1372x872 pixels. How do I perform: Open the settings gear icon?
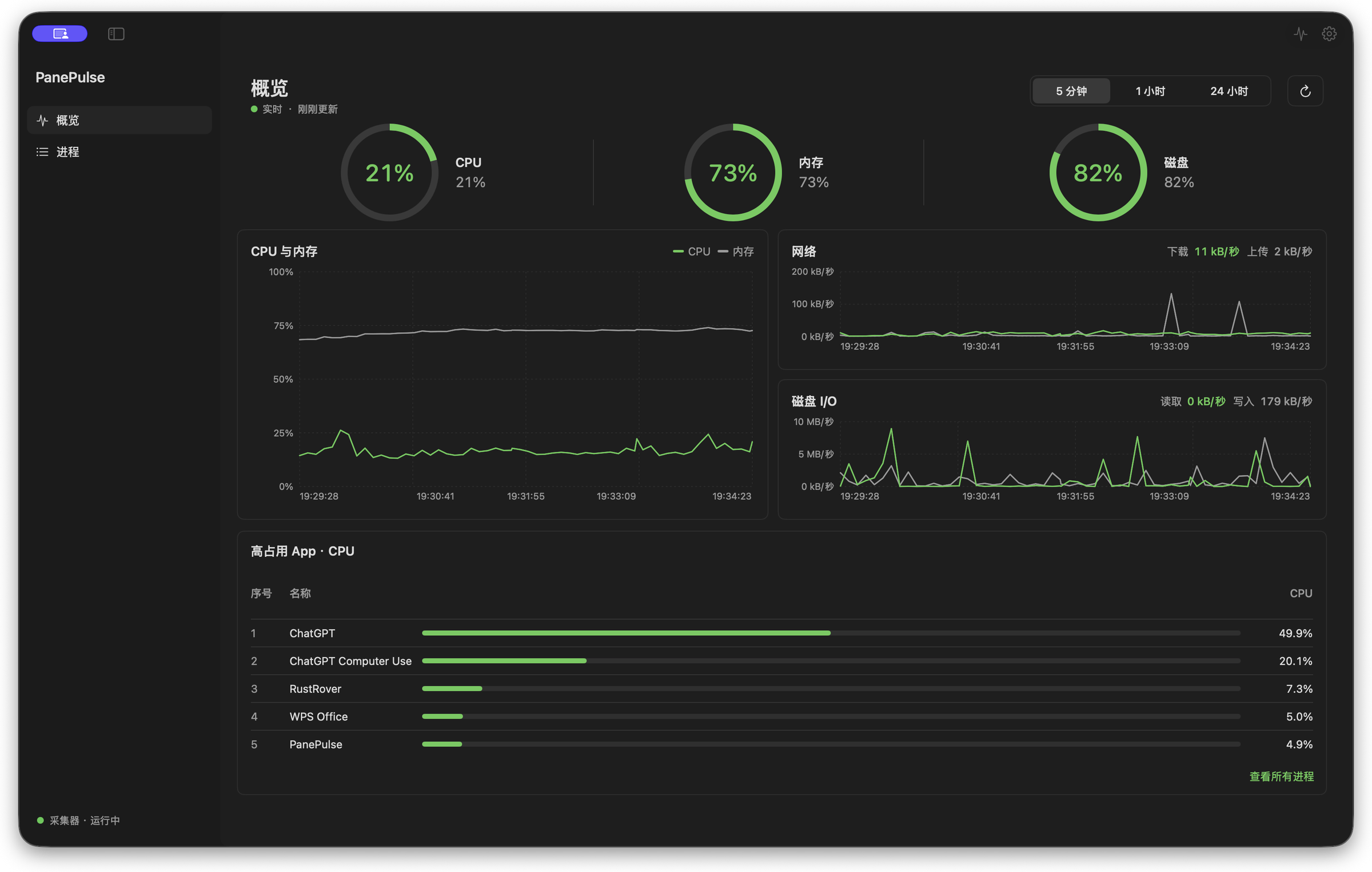(1329, 34)
